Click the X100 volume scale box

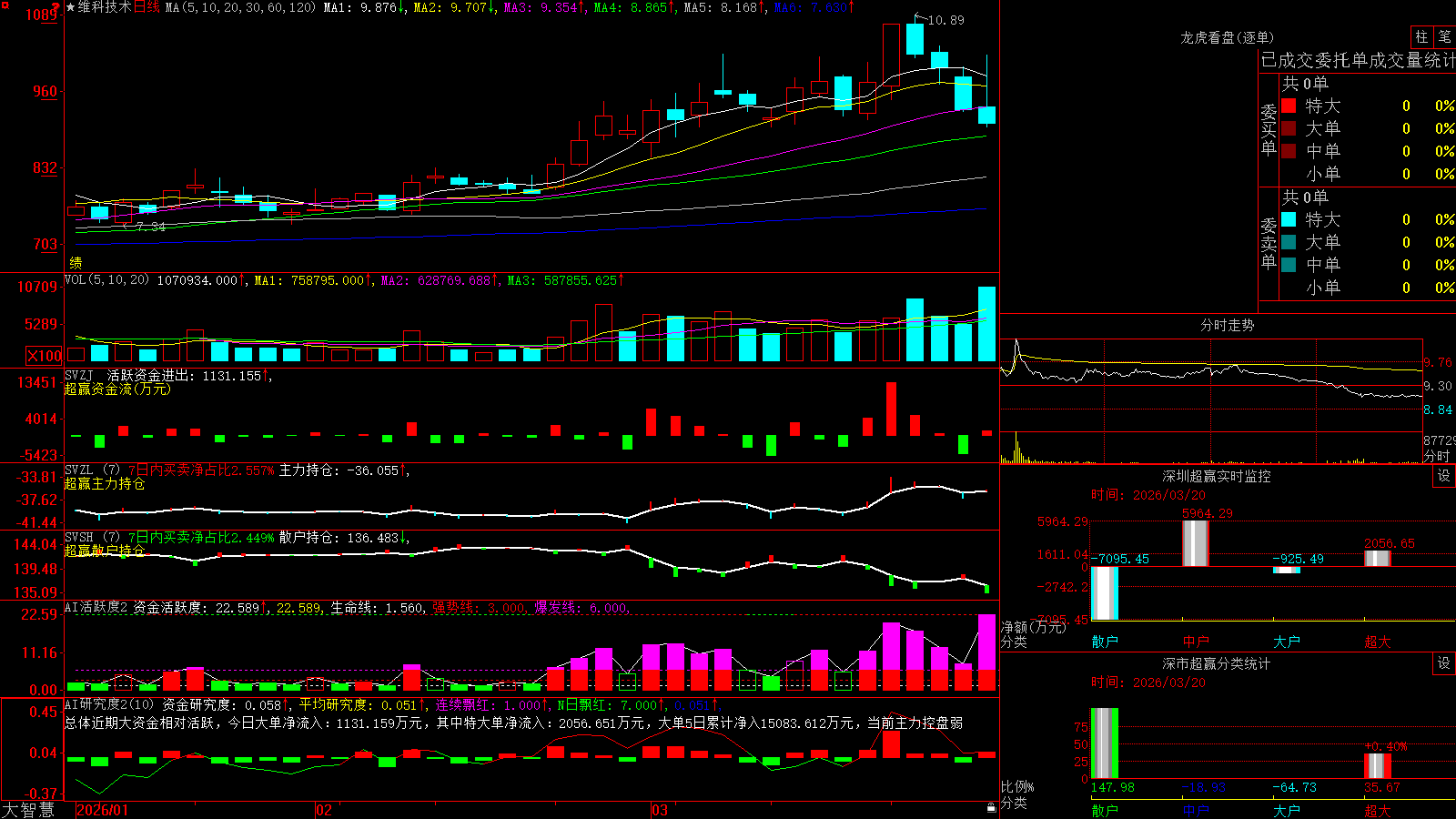pos(45,356)
